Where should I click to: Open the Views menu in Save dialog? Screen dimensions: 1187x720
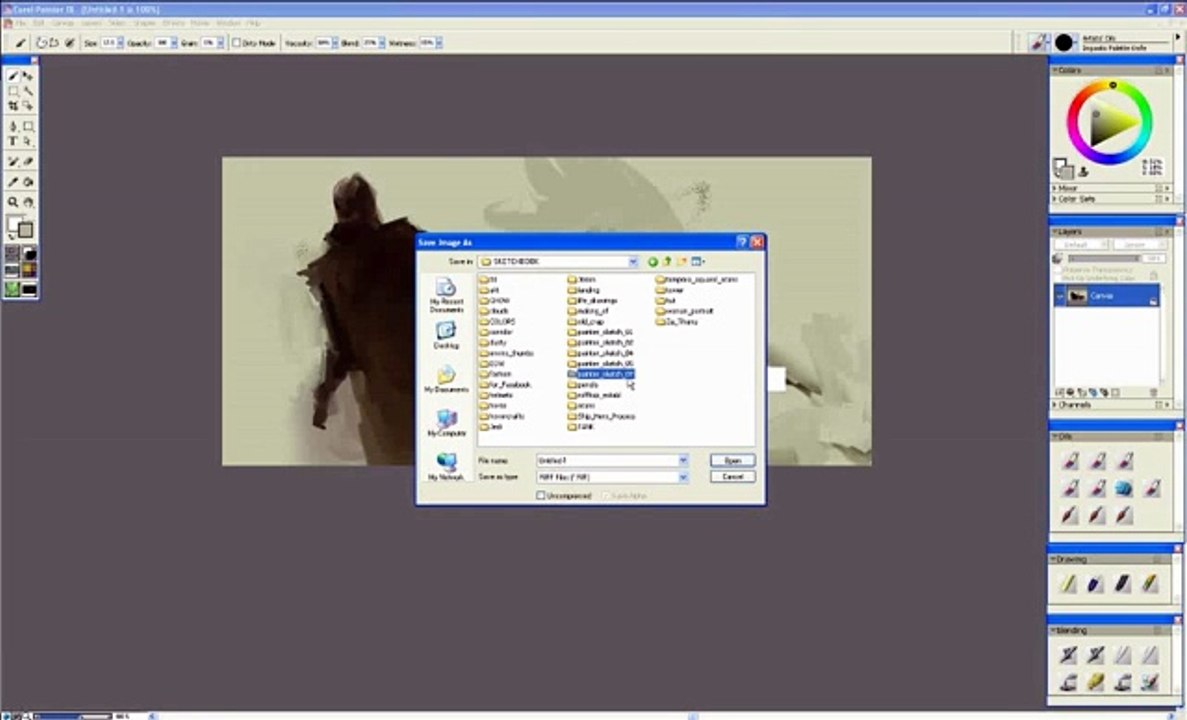697,261
